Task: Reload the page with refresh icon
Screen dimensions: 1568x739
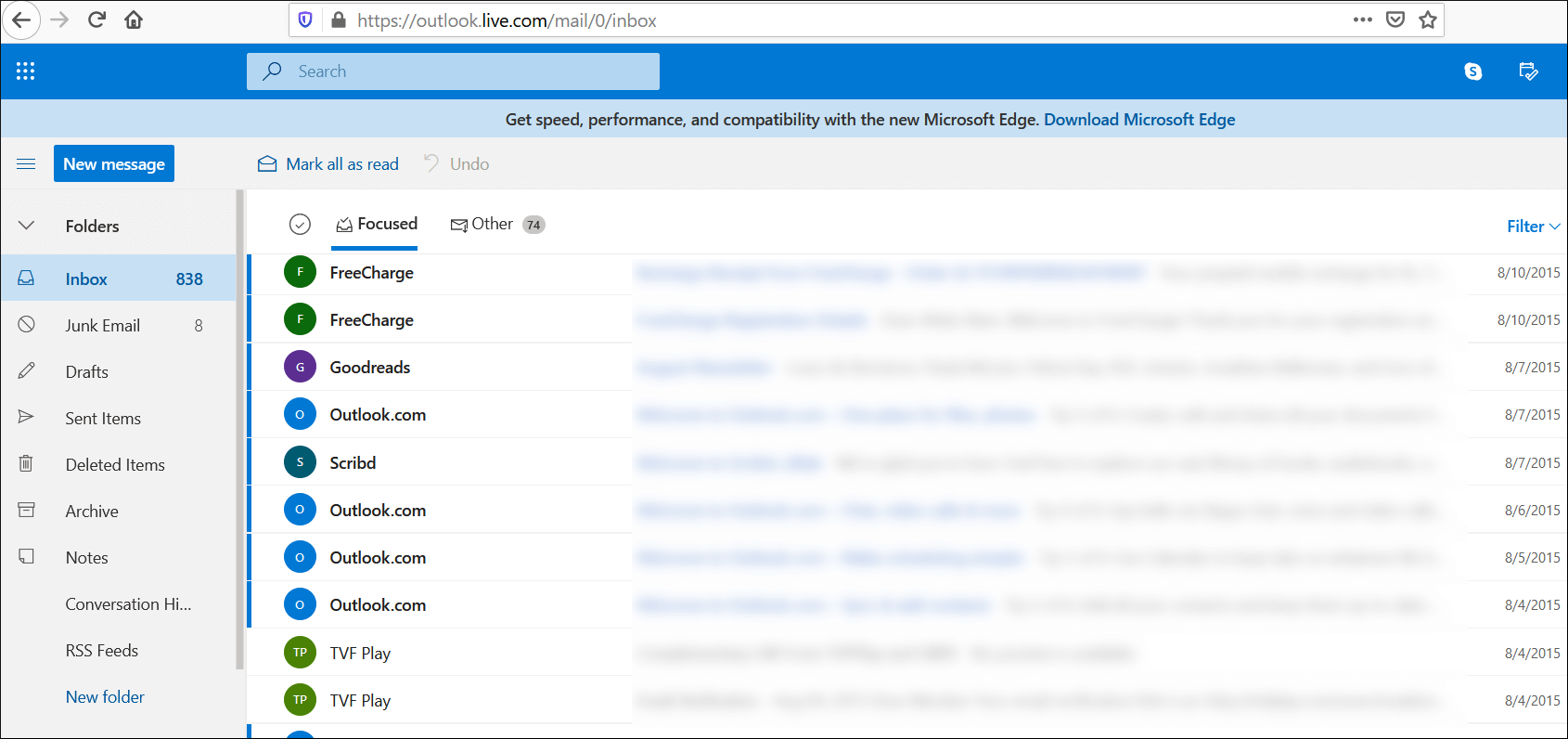Action: point(96,20)
